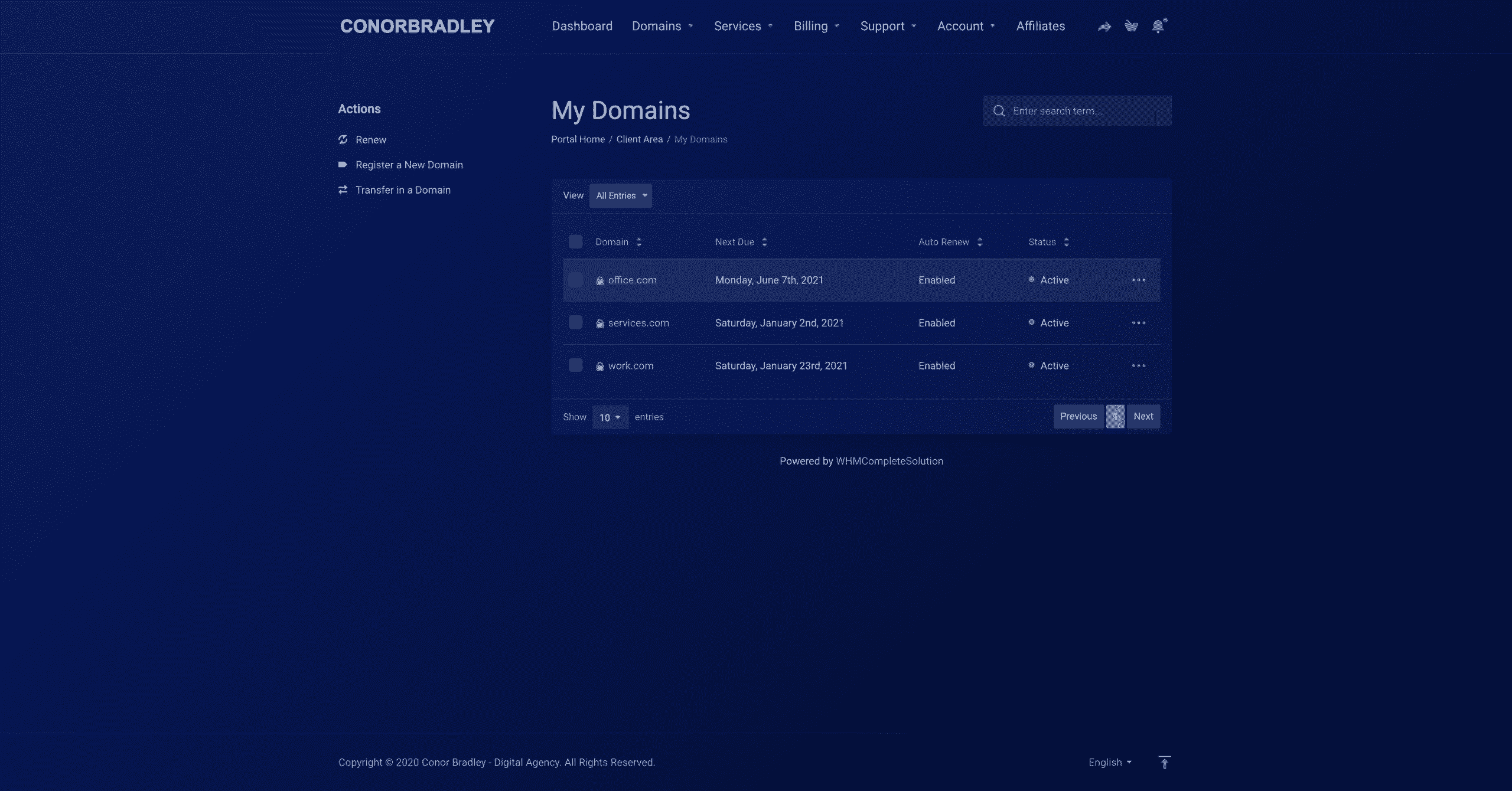Screen dimensions: 1512x791
Task: Click the Transfer in a Domain arrows icon
Action: click(x=343, y=189)
